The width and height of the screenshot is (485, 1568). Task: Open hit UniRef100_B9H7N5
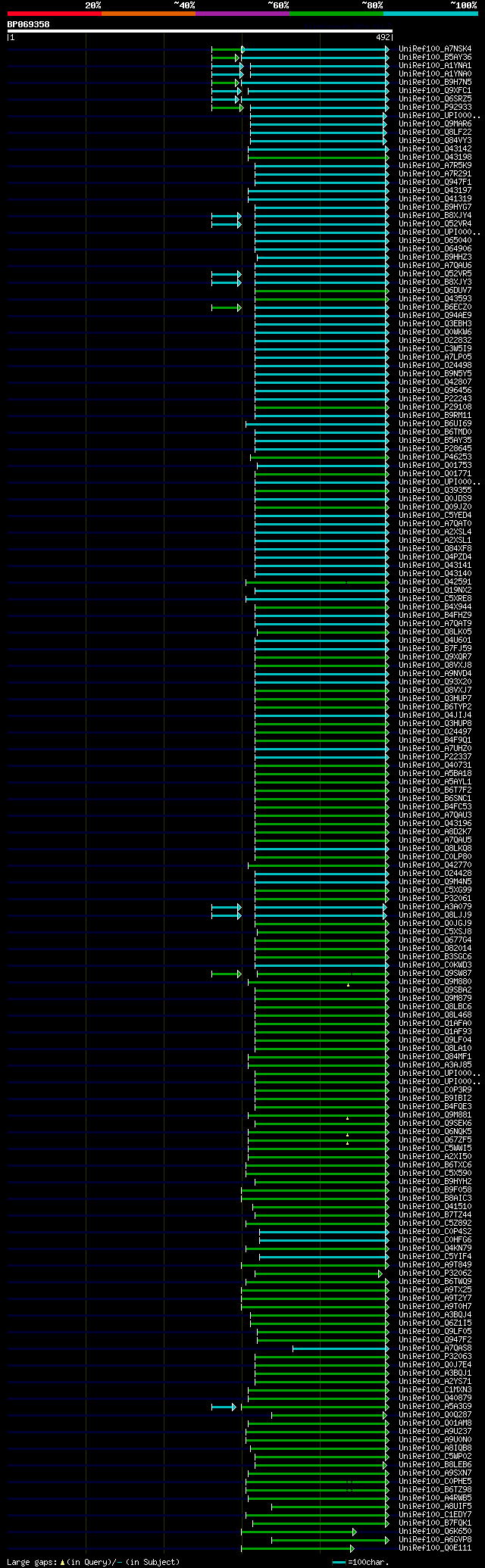435,83
